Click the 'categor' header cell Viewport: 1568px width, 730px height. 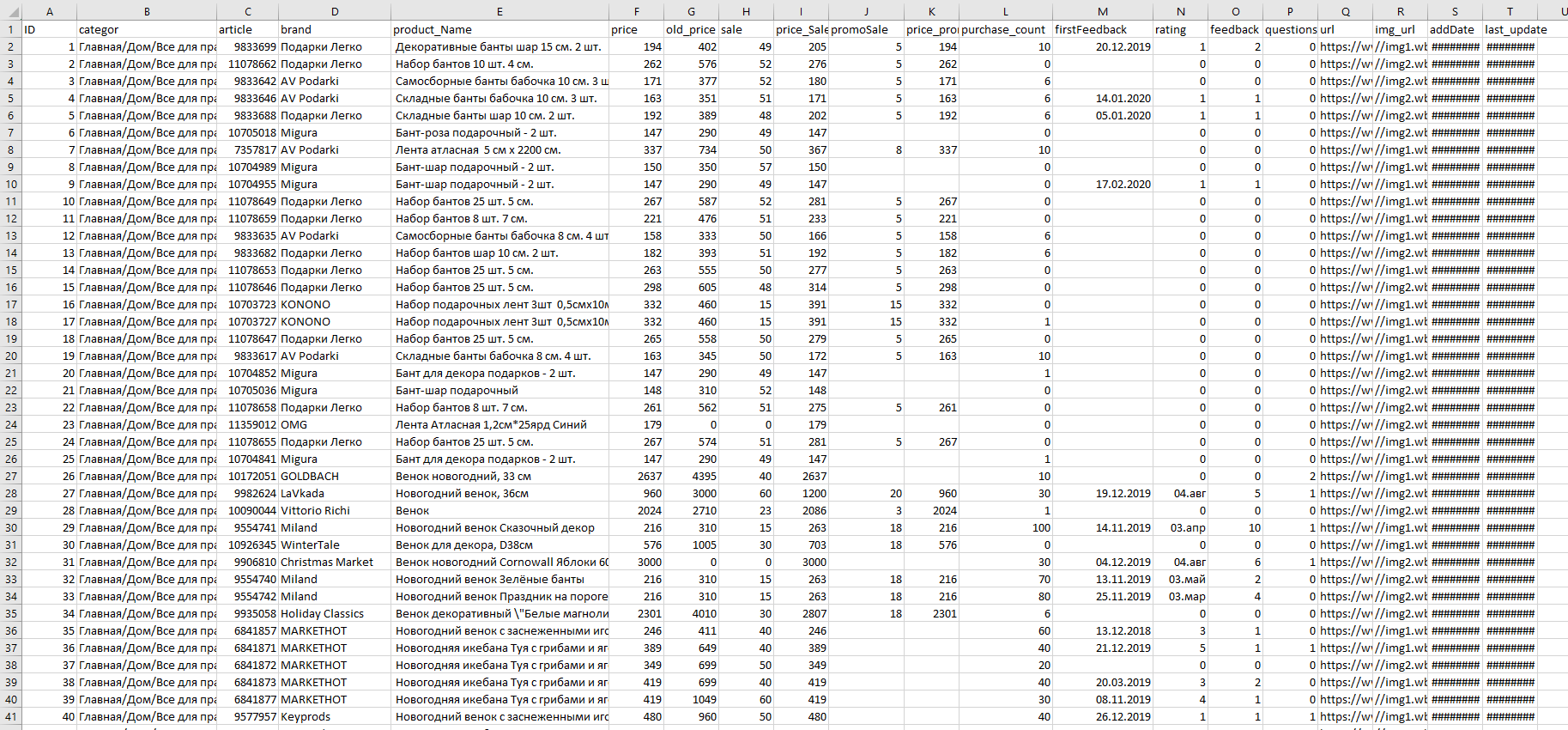coord(147,29)
